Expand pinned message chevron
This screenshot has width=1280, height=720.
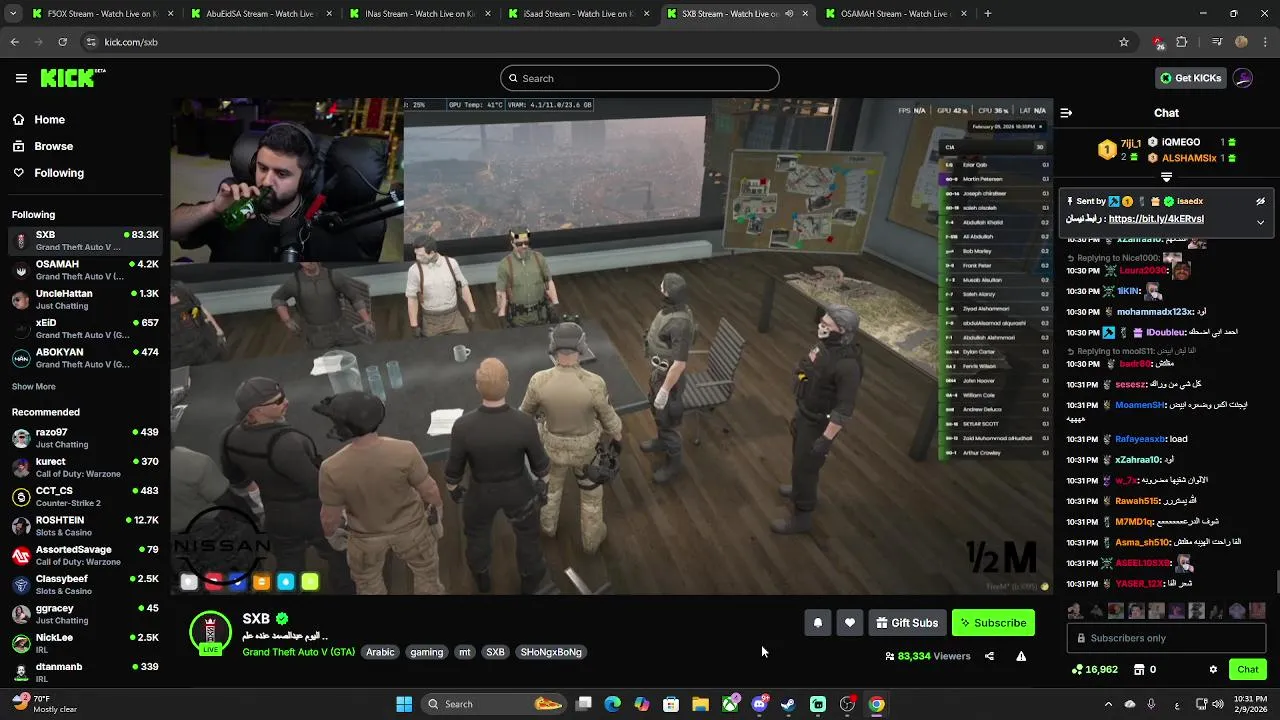pyautogui.click(x=1260, y=222)
